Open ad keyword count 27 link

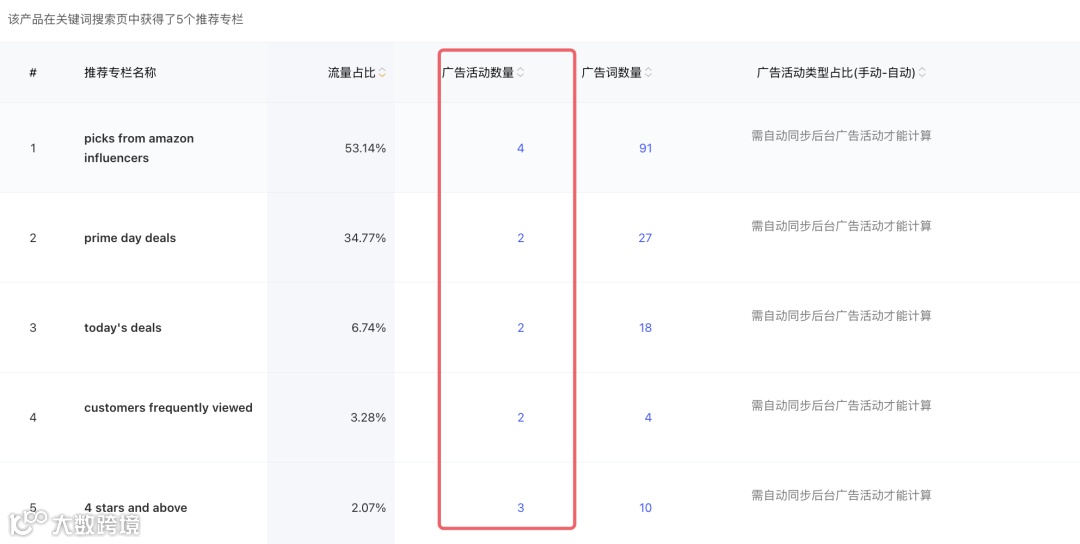645,238
